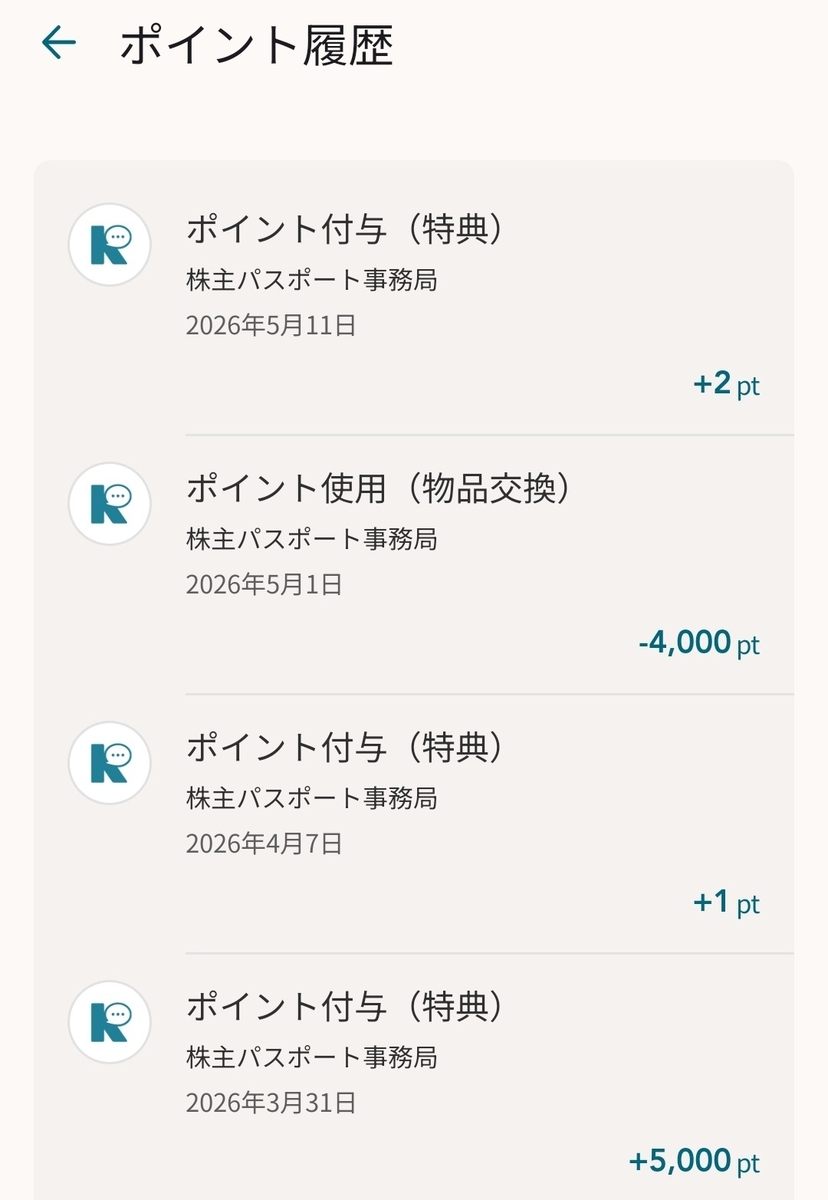The image size is (828, 1200).
Task: Click the date 2026年5月1日
Action: click(x=264, y=584)
